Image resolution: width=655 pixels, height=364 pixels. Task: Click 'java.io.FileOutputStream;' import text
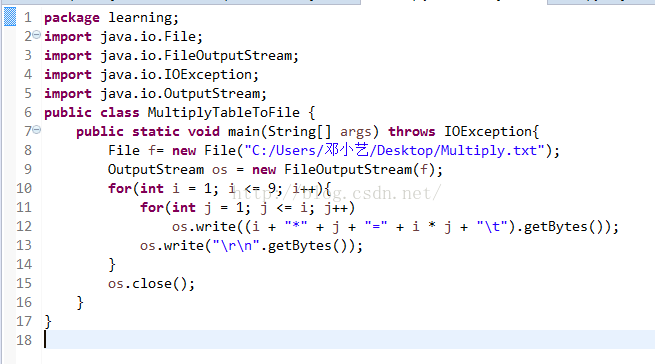[x=200, y=56]
